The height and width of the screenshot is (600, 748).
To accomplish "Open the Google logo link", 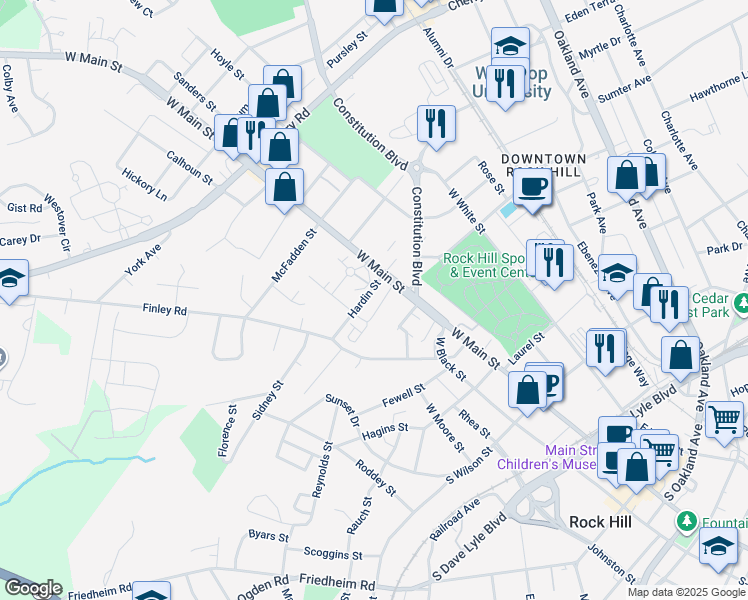I will [33, 588].
